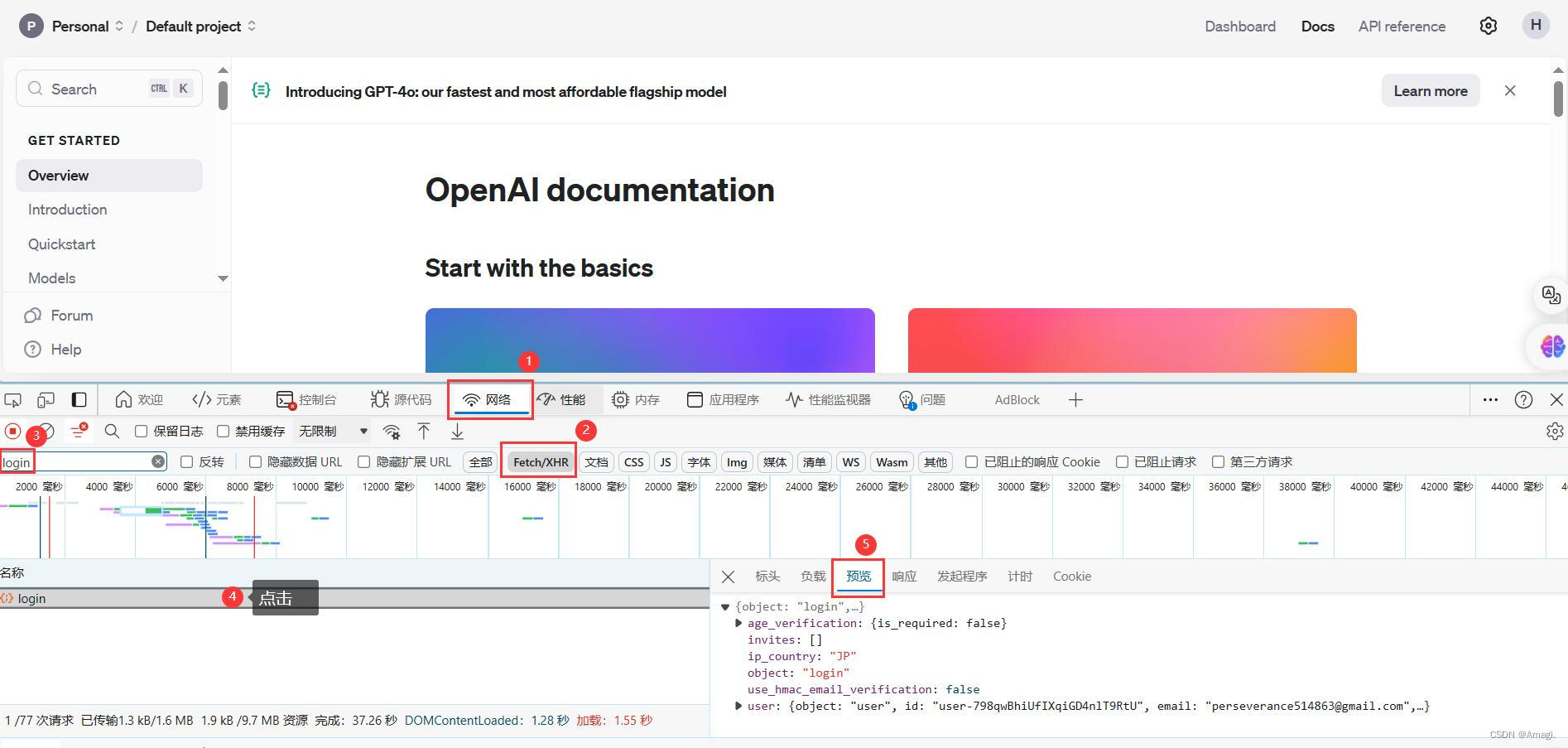This screenshot has width=1568, height=748.
Task: Dismiss the GPT-4o announcement banner
Action: [1510, 91]
